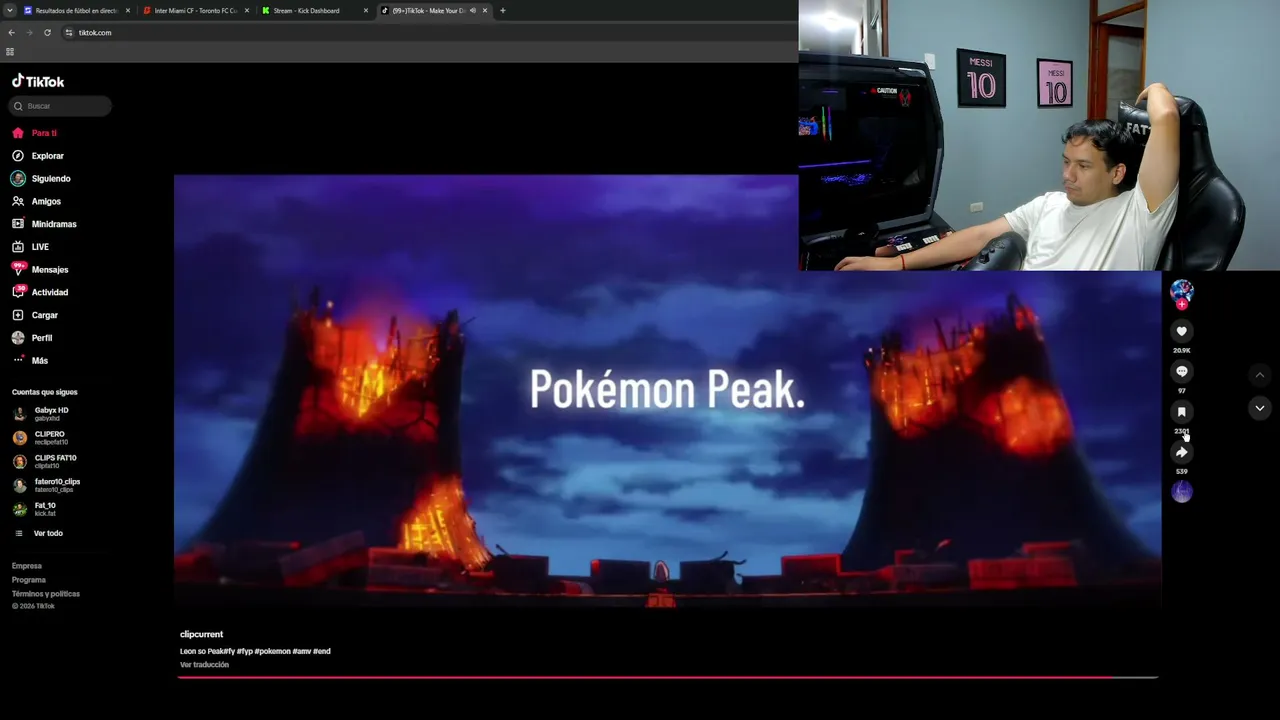Open the #pokemon hashtag in the caption
Viewport: 1280px width, 720px height.
click(x=272, y=651)
